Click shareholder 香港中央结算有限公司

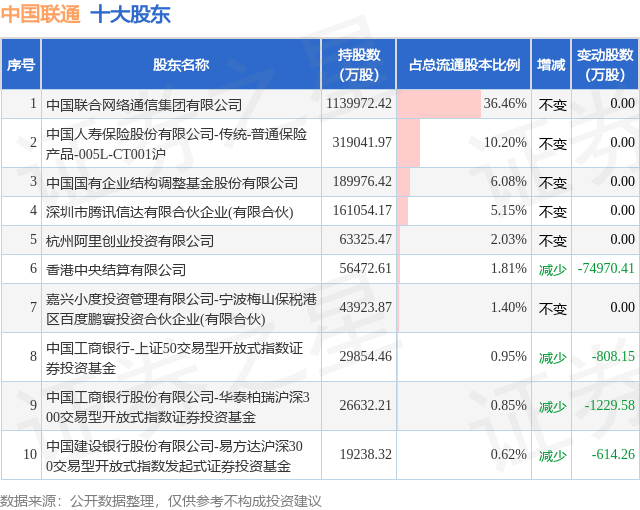(x=116, y=270)
